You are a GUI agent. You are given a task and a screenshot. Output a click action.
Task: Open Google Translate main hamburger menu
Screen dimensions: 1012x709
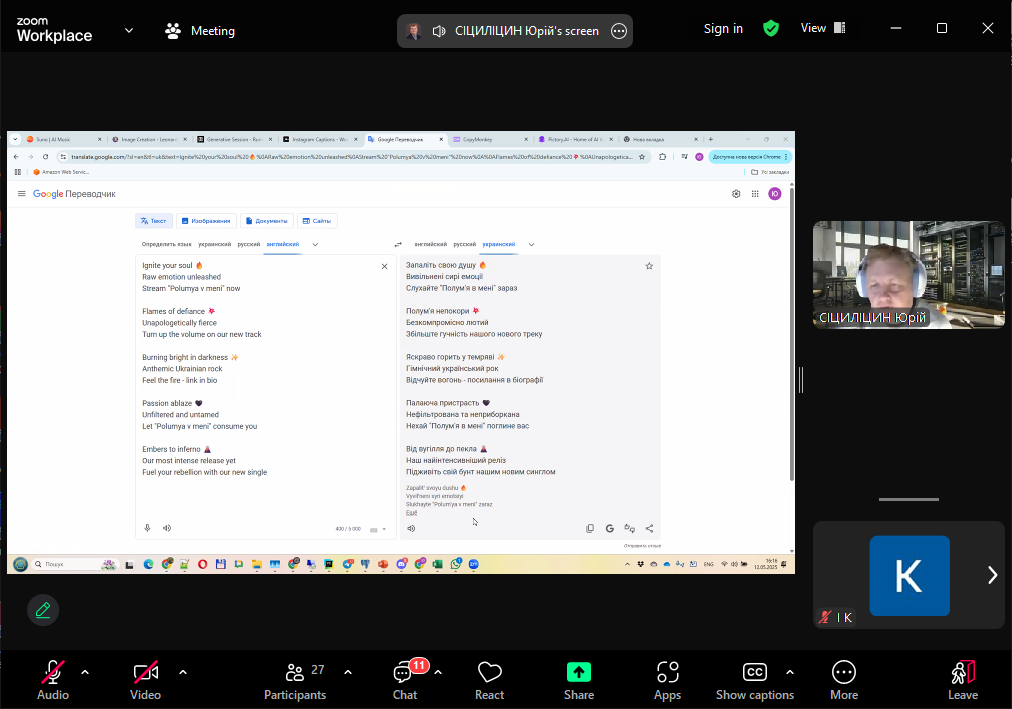[21, 194]
